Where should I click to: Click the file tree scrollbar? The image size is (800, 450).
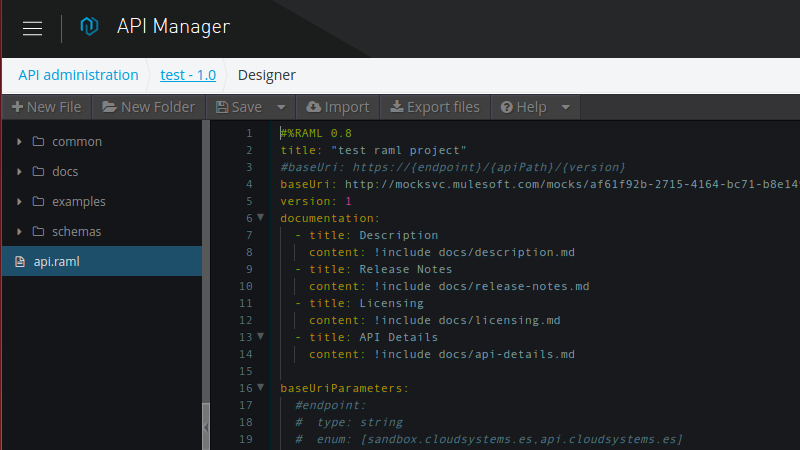206,261
